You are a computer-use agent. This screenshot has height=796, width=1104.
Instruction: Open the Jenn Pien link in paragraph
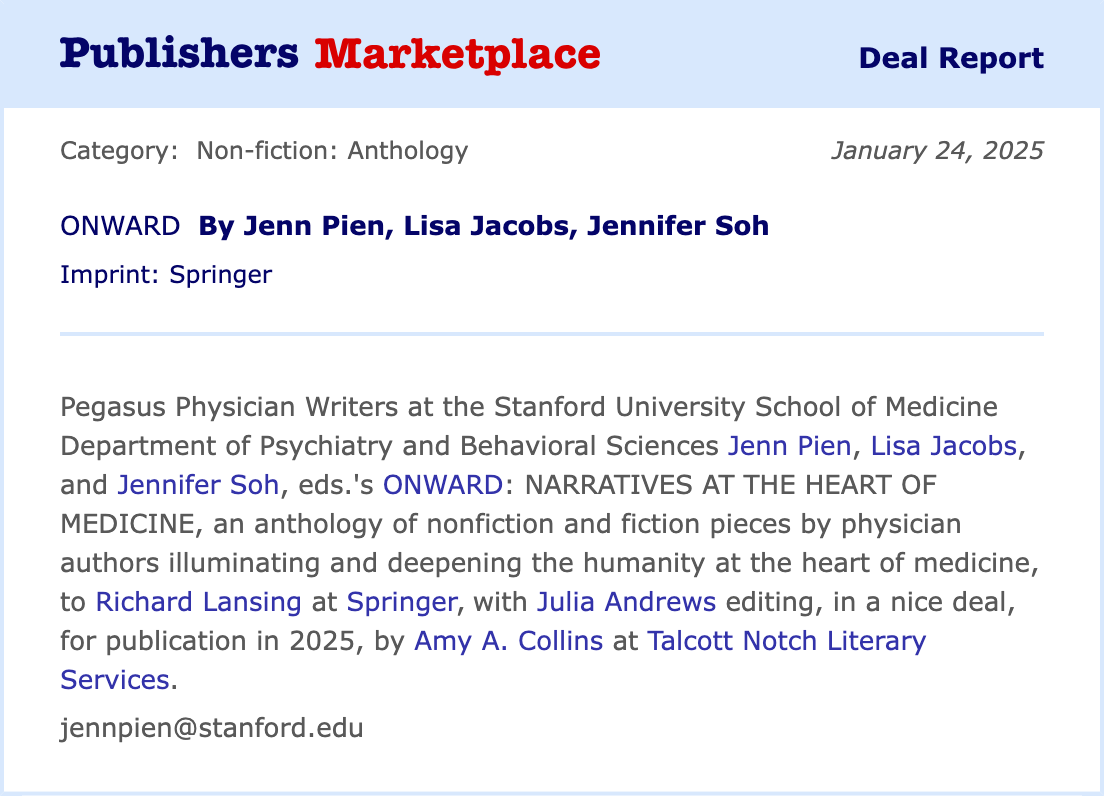click(x=791, y=446)
